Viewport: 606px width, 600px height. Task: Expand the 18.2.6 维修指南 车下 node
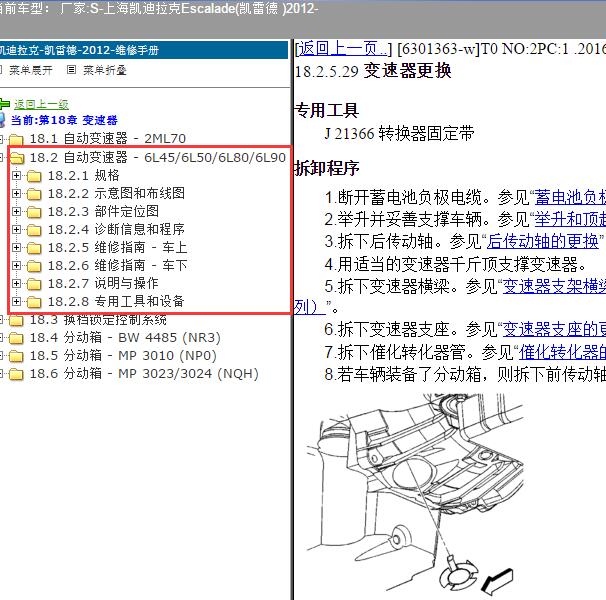16,265
